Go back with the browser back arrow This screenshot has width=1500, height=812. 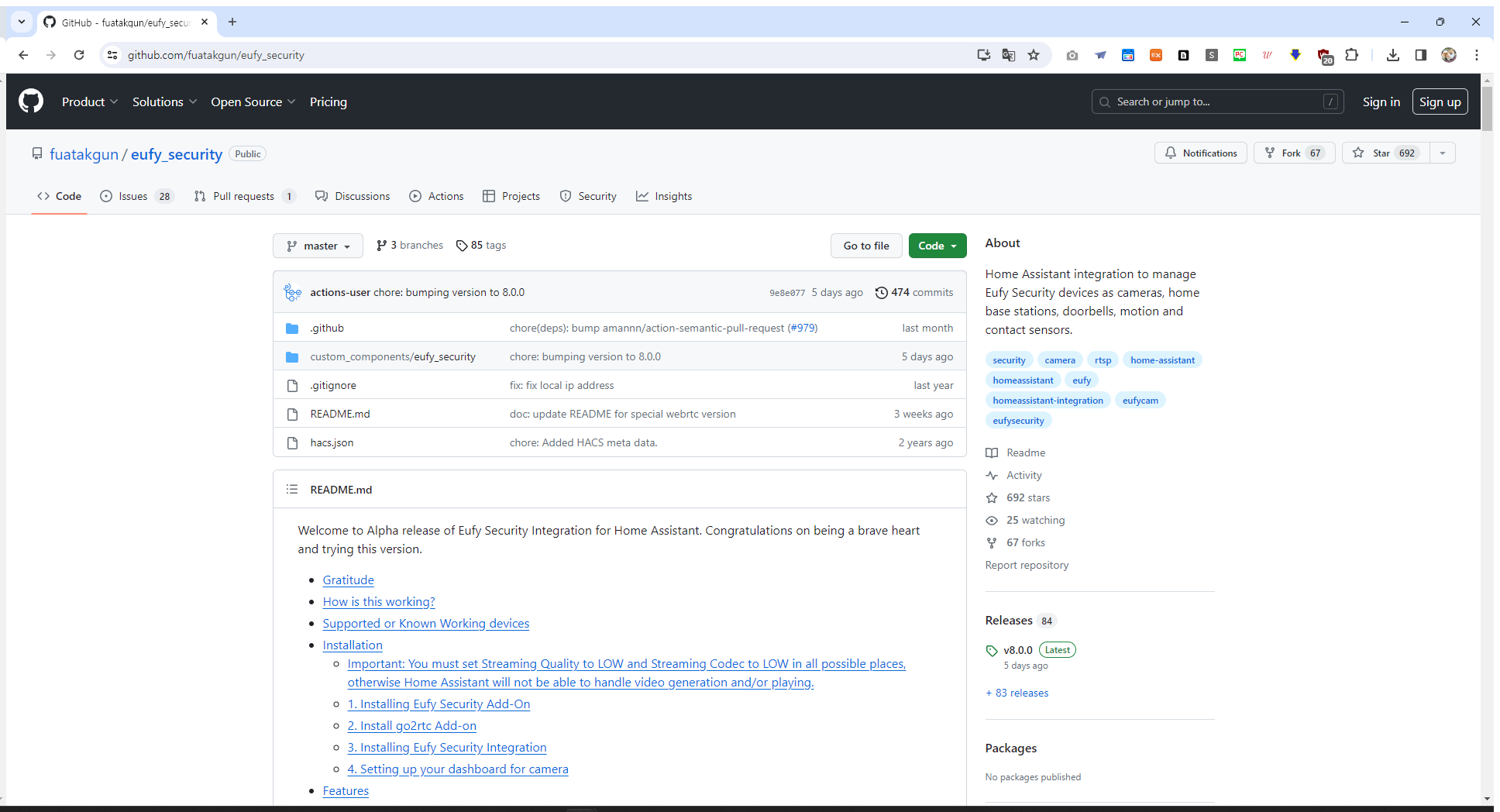click(23, 55)
